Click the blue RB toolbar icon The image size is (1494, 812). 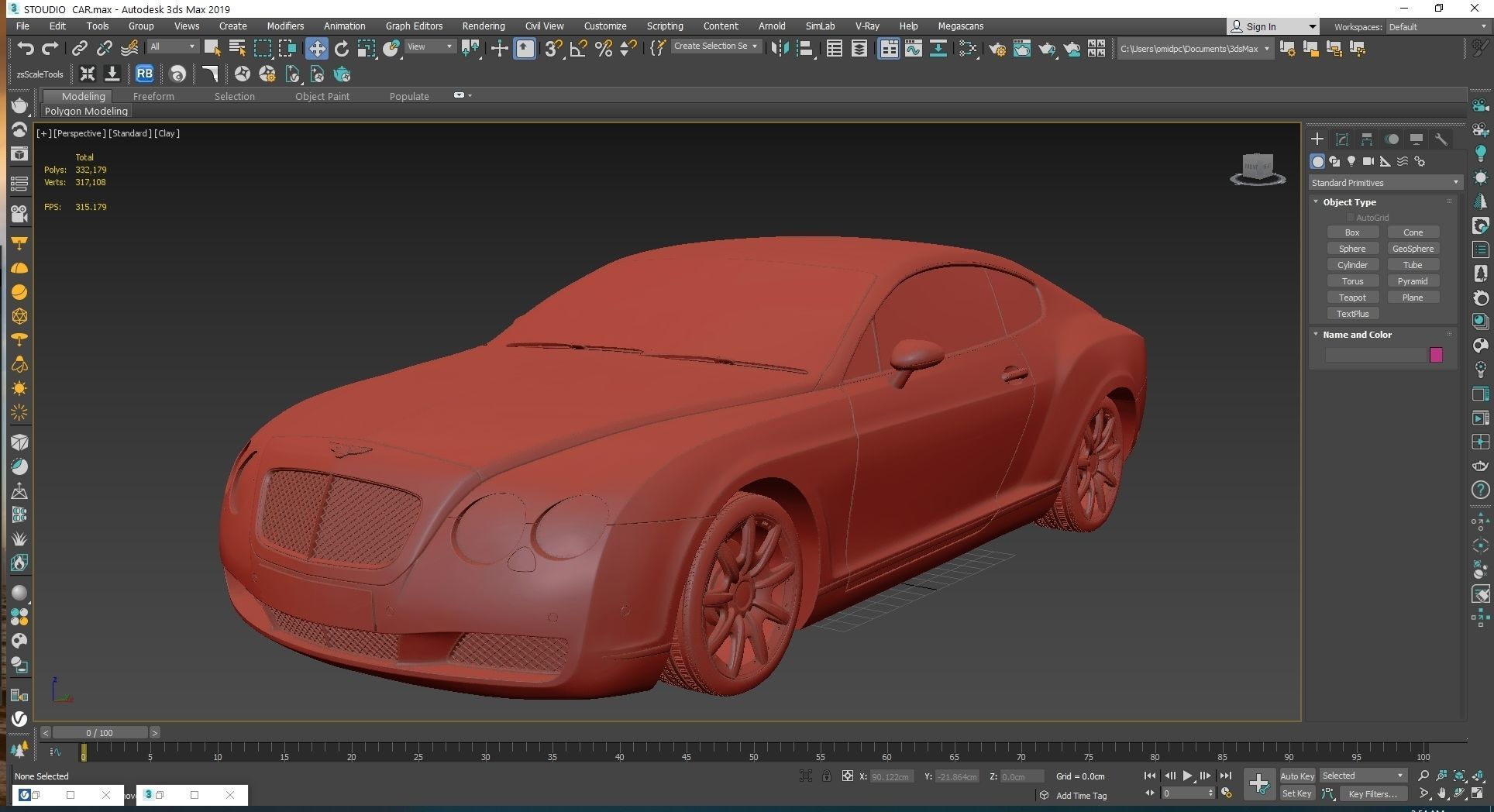click(x=144, y=74)
